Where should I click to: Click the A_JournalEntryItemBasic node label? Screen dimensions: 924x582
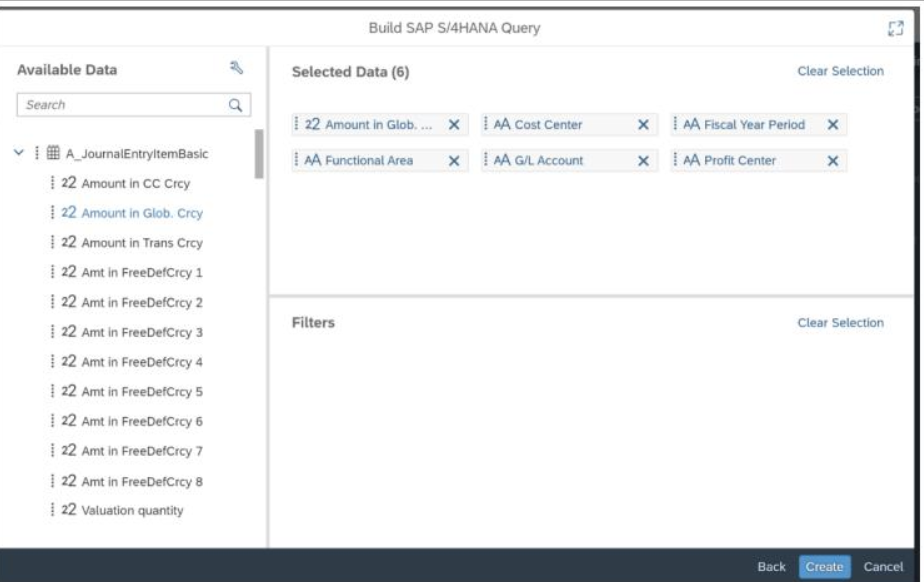137,154
